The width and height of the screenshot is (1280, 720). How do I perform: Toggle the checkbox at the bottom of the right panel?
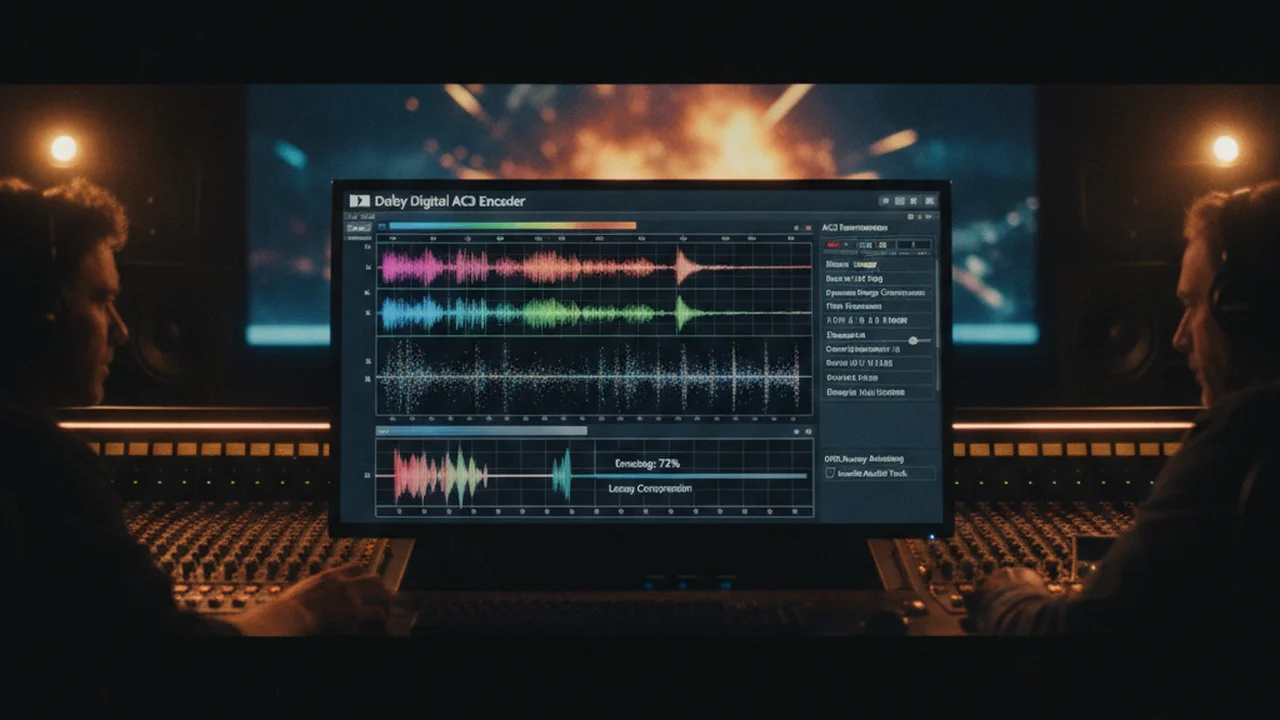830,473
